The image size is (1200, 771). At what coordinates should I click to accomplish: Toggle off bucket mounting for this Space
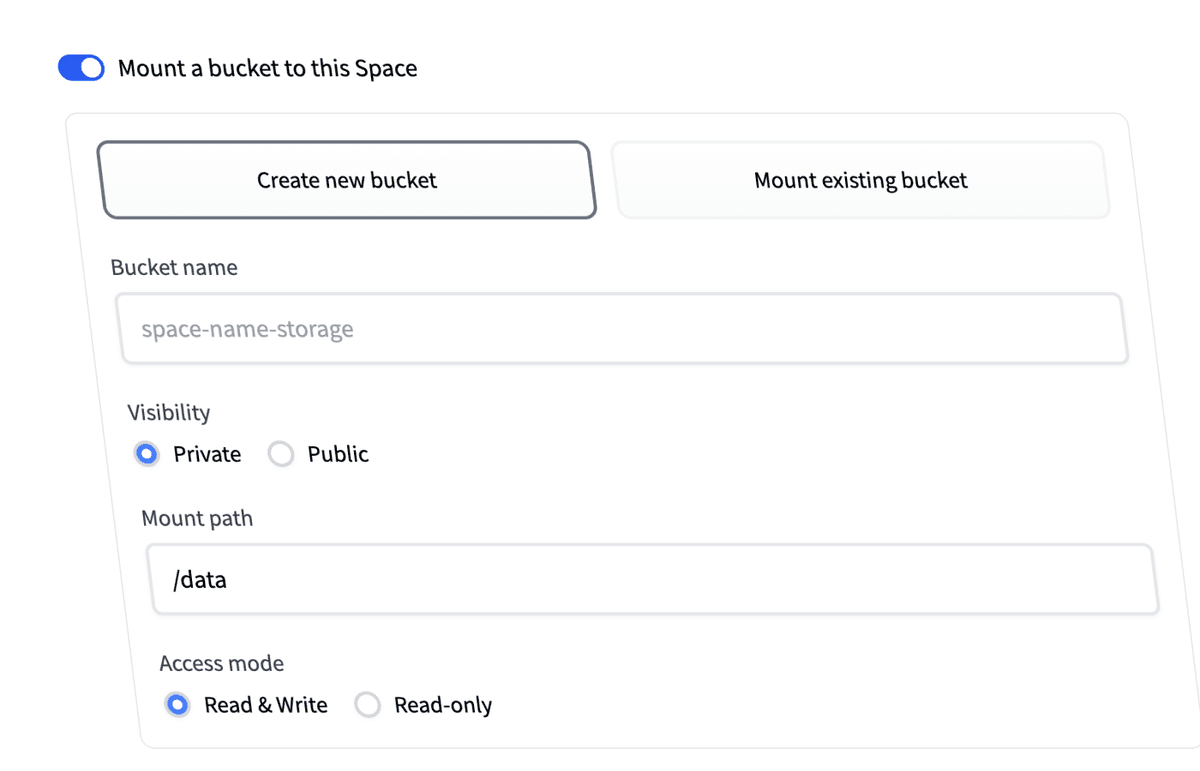point(81,68)
